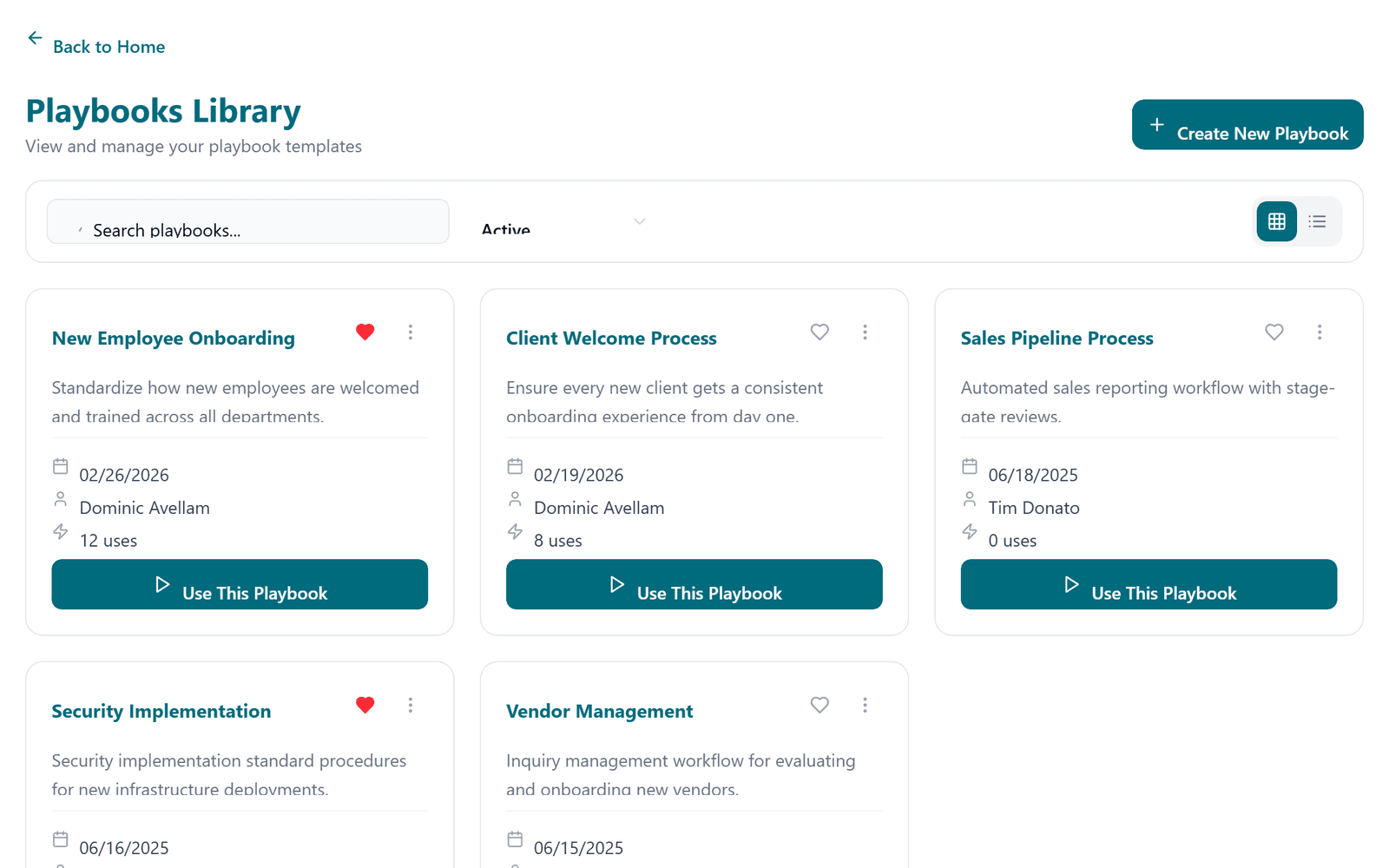
Task: Open Sales Pipeline Process title
Action: [1057, 339]
